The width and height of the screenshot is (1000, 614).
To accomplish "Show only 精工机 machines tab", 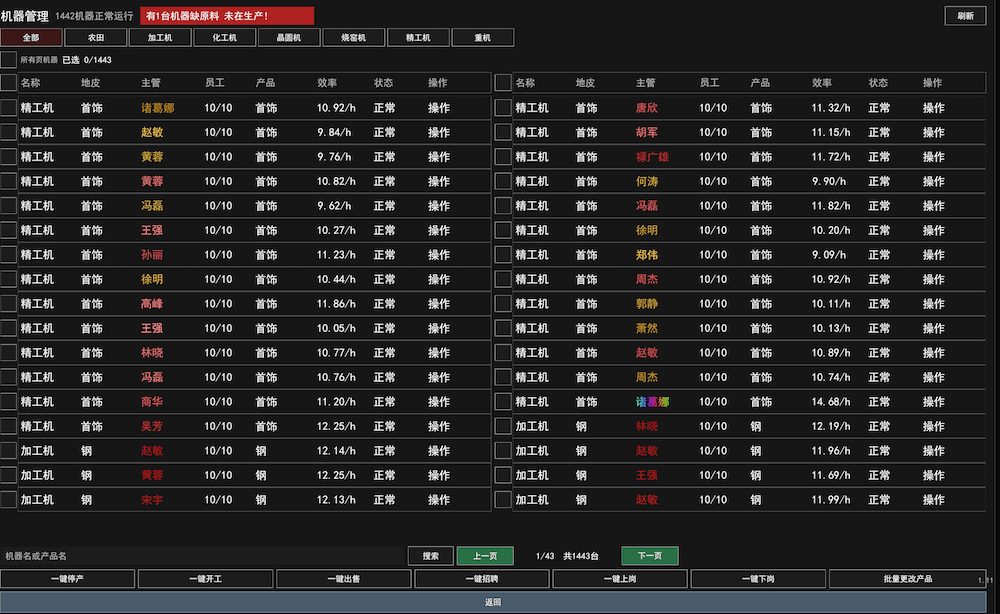I will click(x=418, y=38).
